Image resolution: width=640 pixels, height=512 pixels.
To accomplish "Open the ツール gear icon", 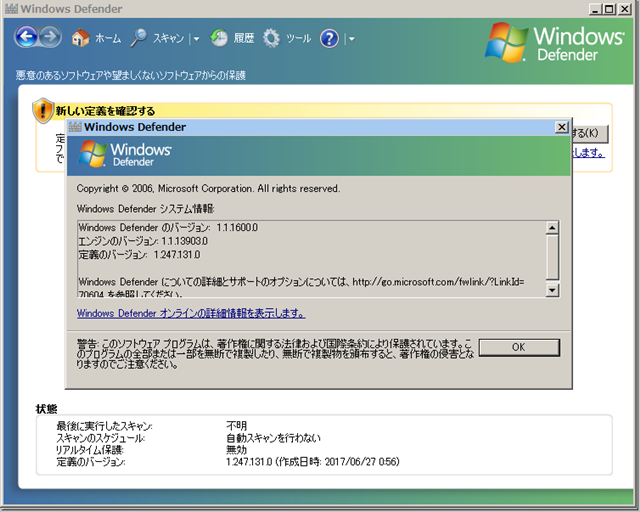I will coord(271,38).
